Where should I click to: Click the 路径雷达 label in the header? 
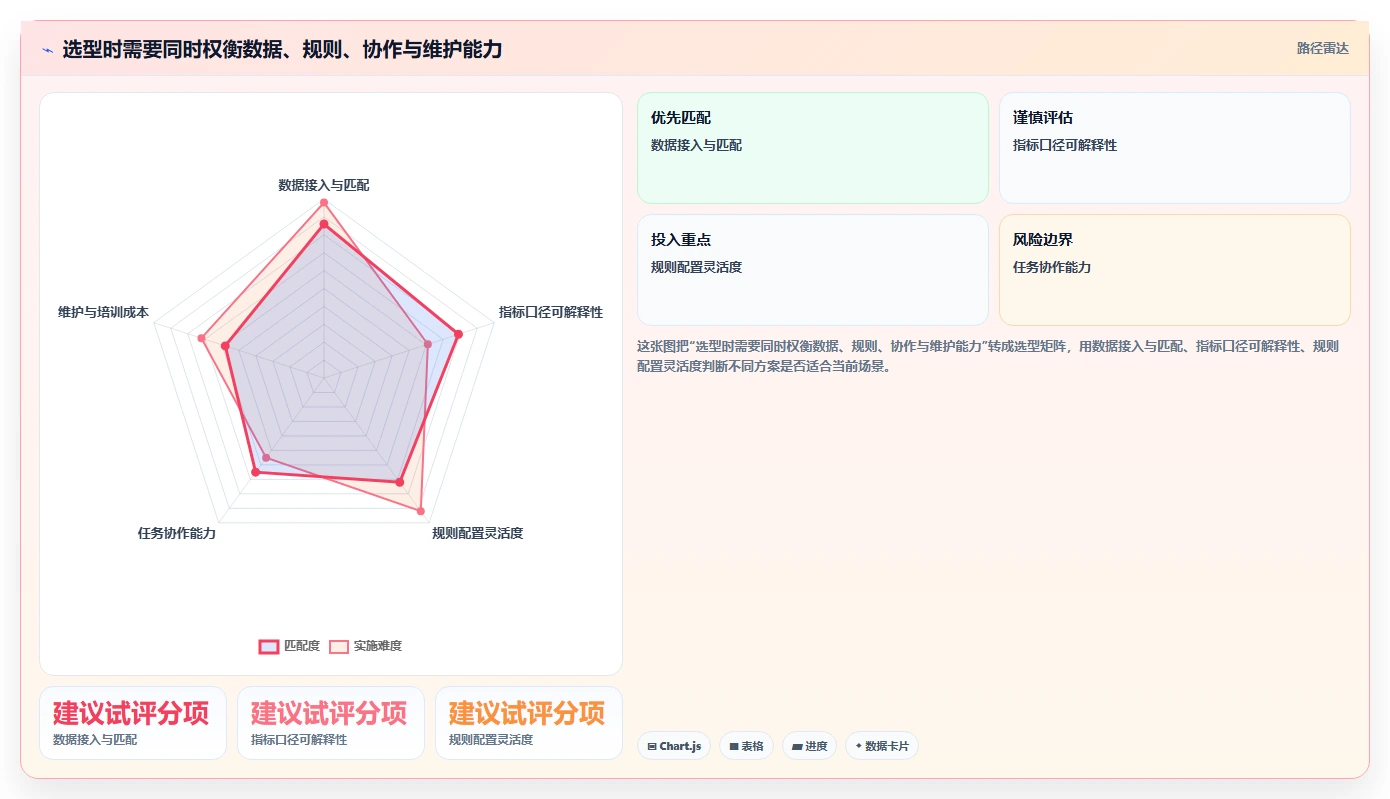(1323, 48)
